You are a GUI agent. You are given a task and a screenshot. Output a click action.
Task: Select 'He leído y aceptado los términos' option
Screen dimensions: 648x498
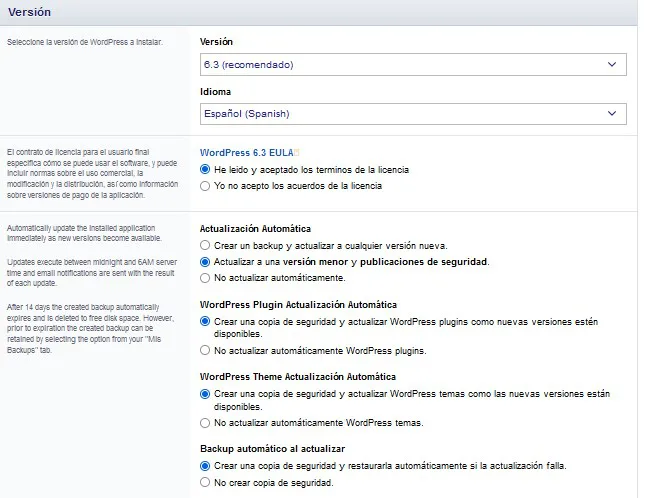206,170
